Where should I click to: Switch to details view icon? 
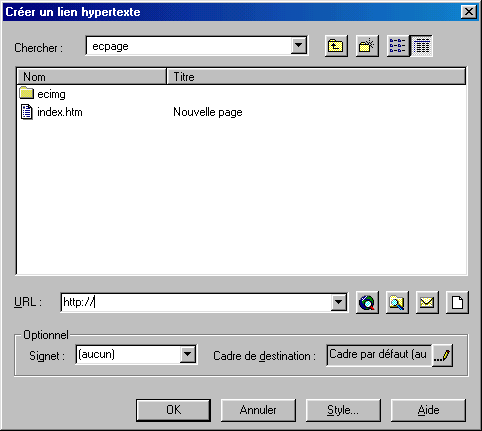[422, 46]
